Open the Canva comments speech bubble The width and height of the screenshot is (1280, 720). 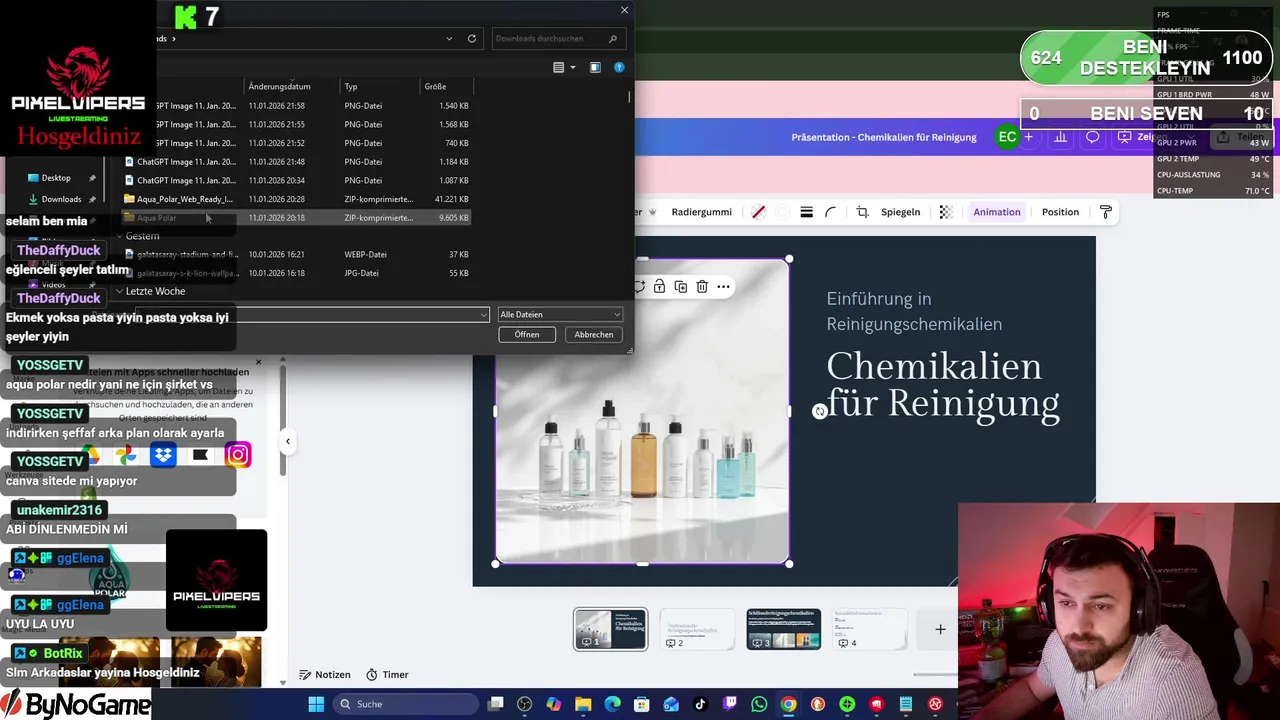(1093, 137)
